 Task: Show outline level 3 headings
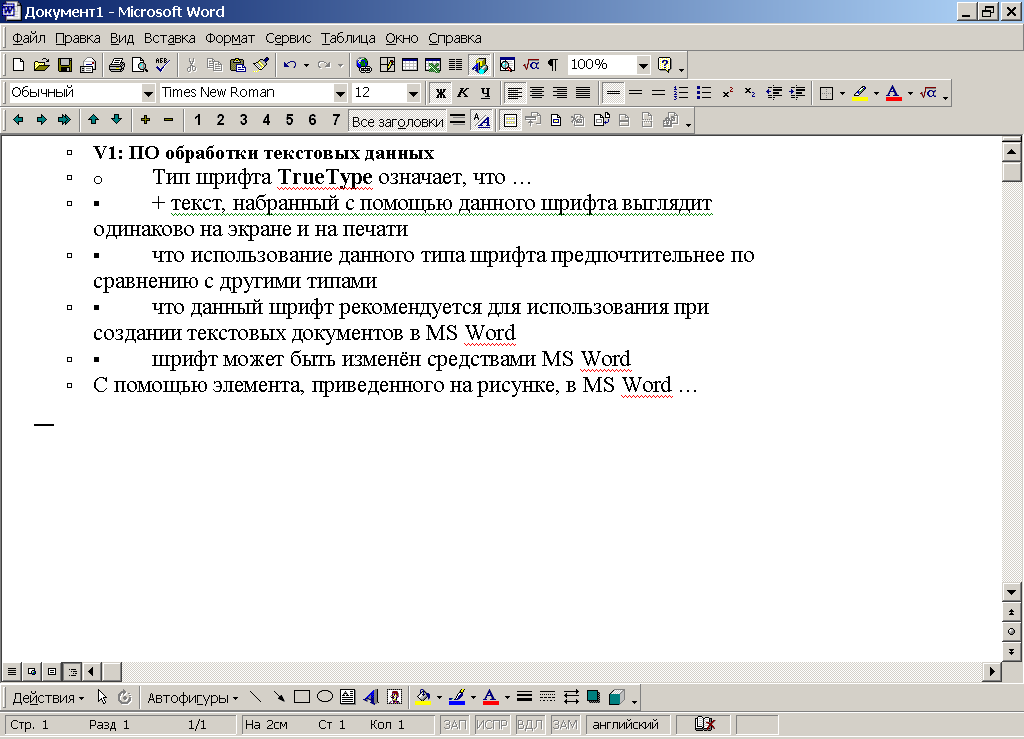point(244,120)
